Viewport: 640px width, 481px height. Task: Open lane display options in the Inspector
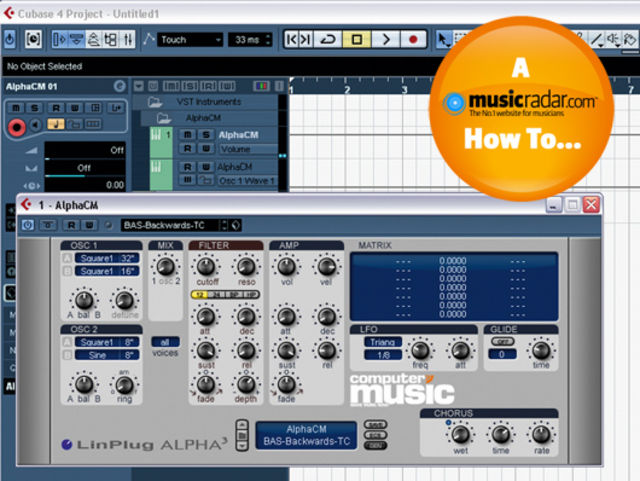coord(93,124)
